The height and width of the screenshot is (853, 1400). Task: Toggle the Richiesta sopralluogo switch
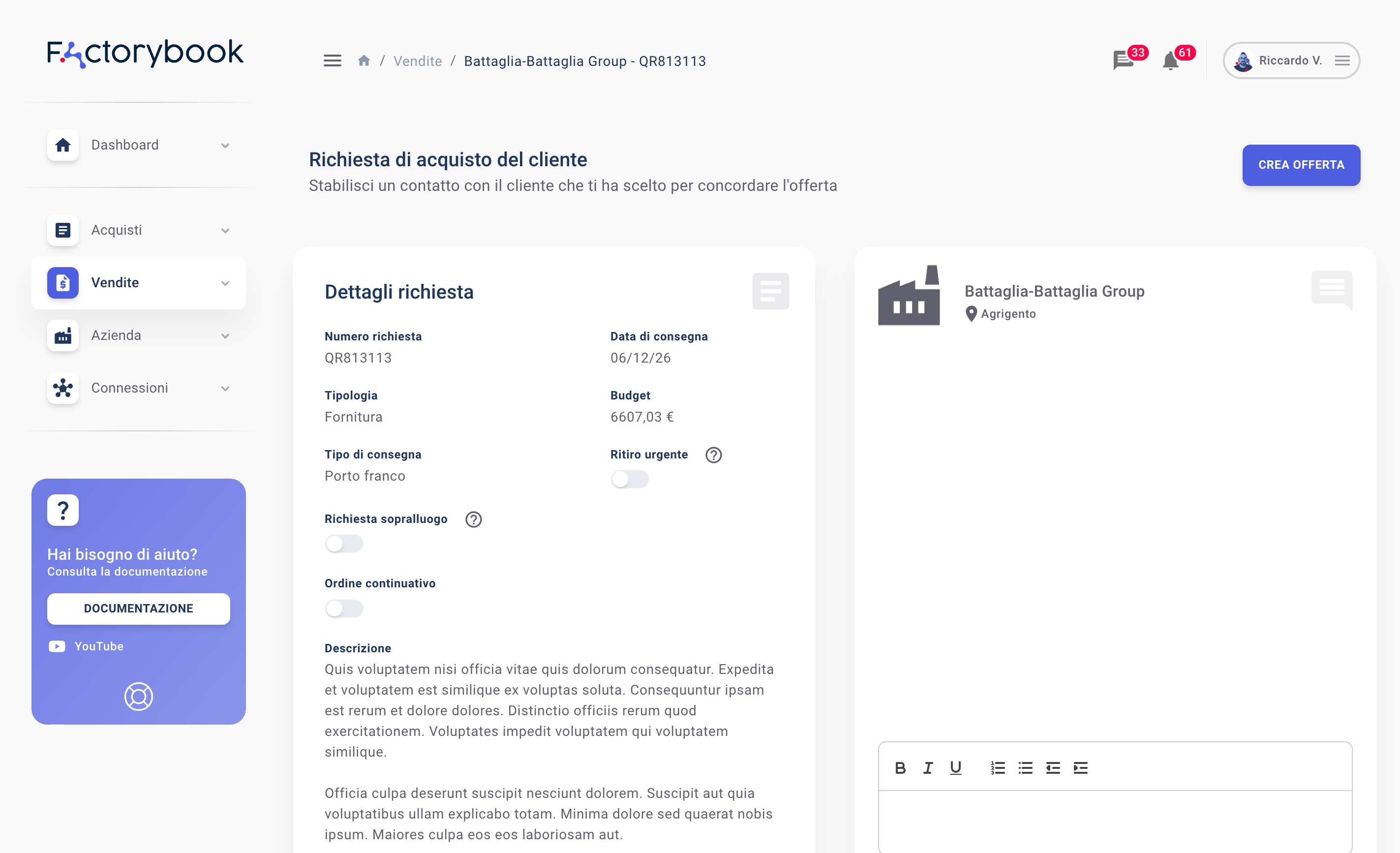(344, 544)
